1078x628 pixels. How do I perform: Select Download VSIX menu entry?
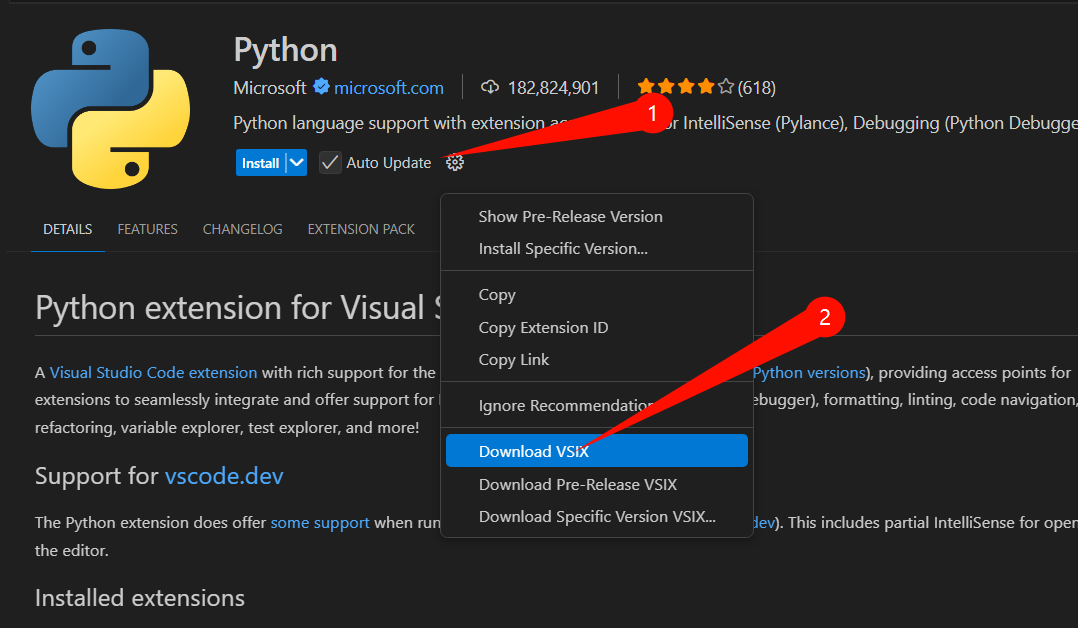point(597,451)
